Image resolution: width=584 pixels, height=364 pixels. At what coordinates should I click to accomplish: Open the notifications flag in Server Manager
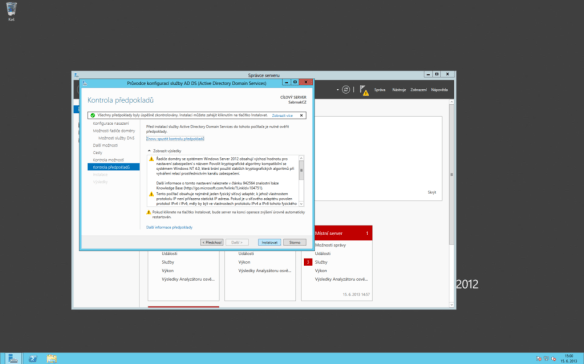[x=364, y=90]
